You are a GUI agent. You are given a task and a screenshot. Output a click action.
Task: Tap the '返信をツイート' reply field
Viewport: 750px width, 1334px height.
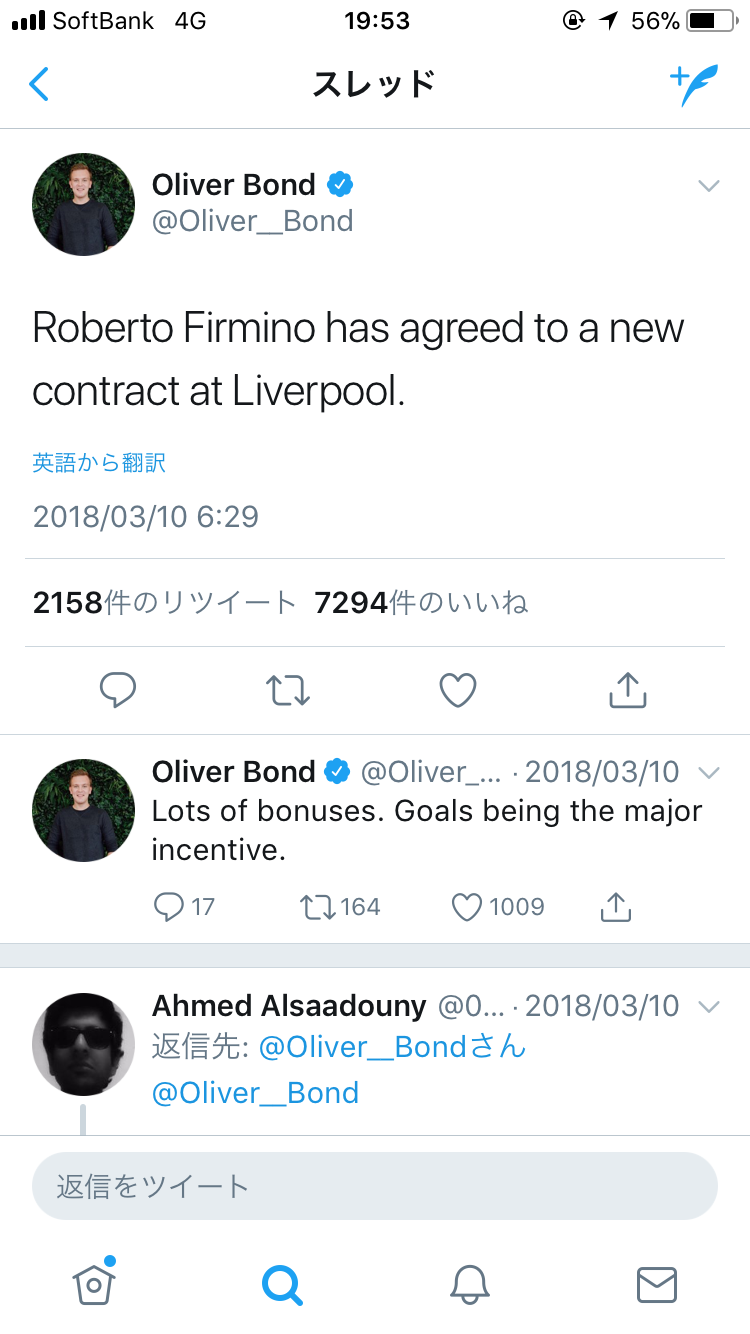click(x=375, y=1187)
